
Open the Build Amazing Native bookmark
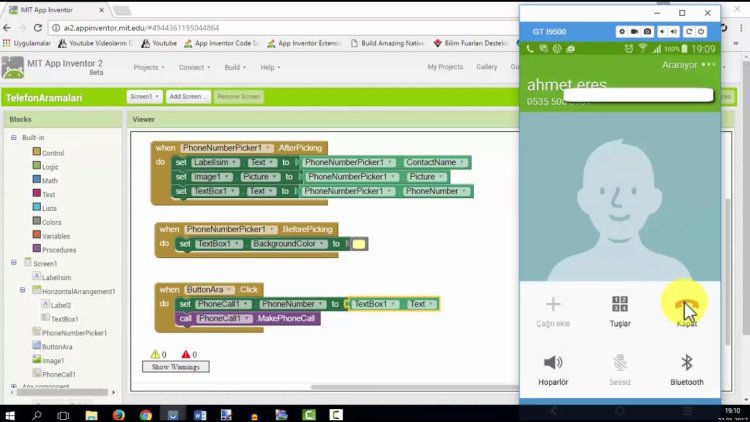point(387,43)
